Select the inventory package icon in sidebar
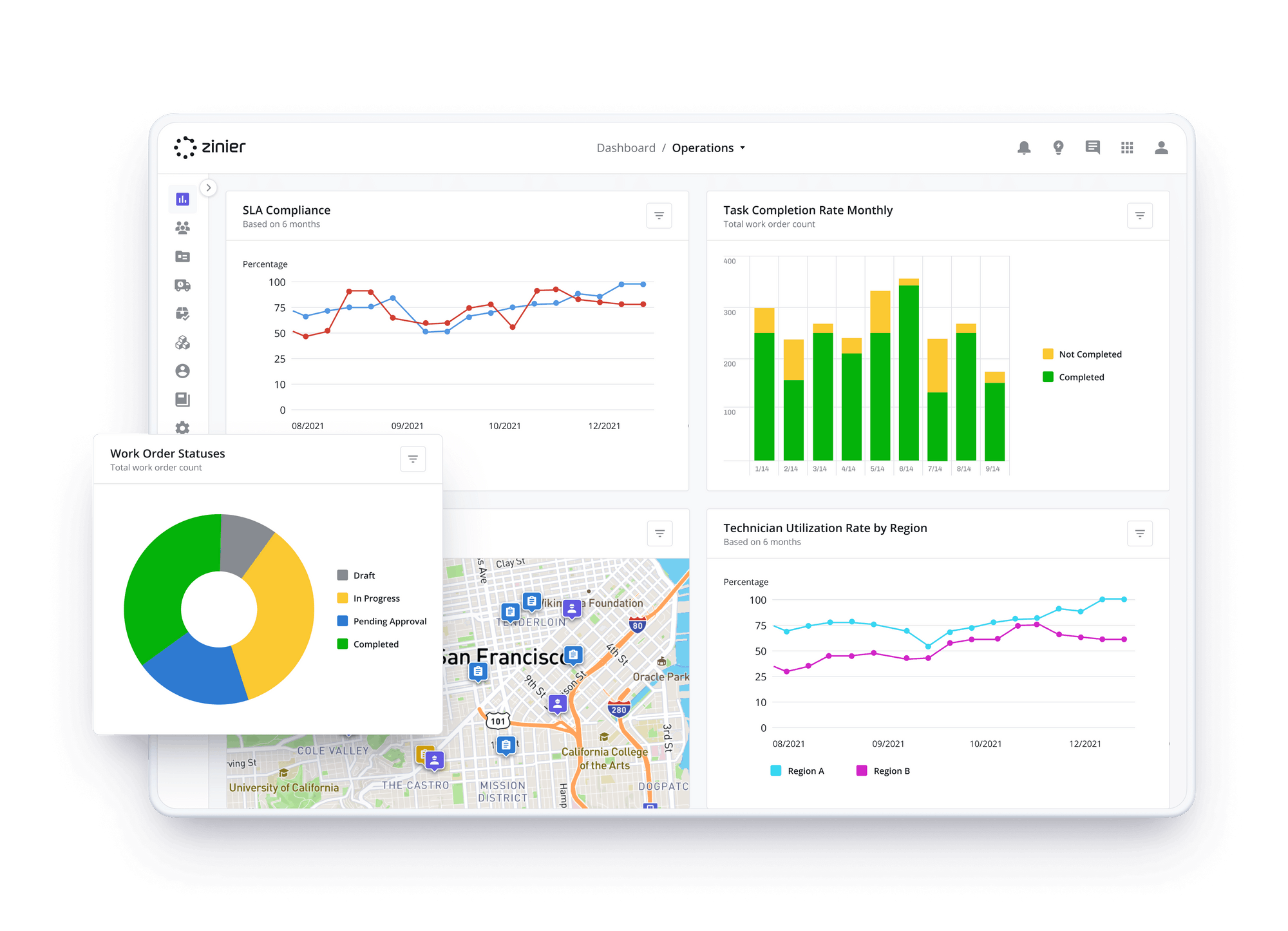 pos(182,314)
